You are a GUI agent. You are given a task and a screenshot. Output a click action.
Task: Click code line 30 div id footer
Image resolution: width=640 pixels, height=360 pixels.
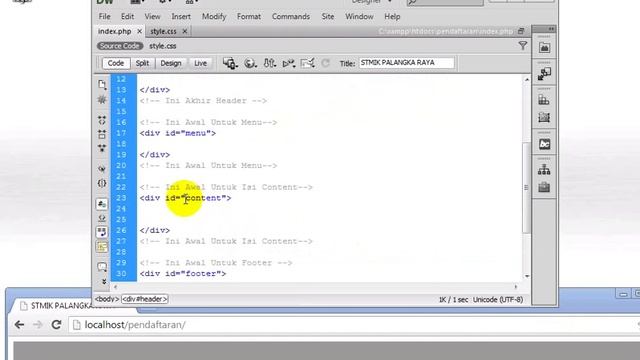[x=183, y=273]
